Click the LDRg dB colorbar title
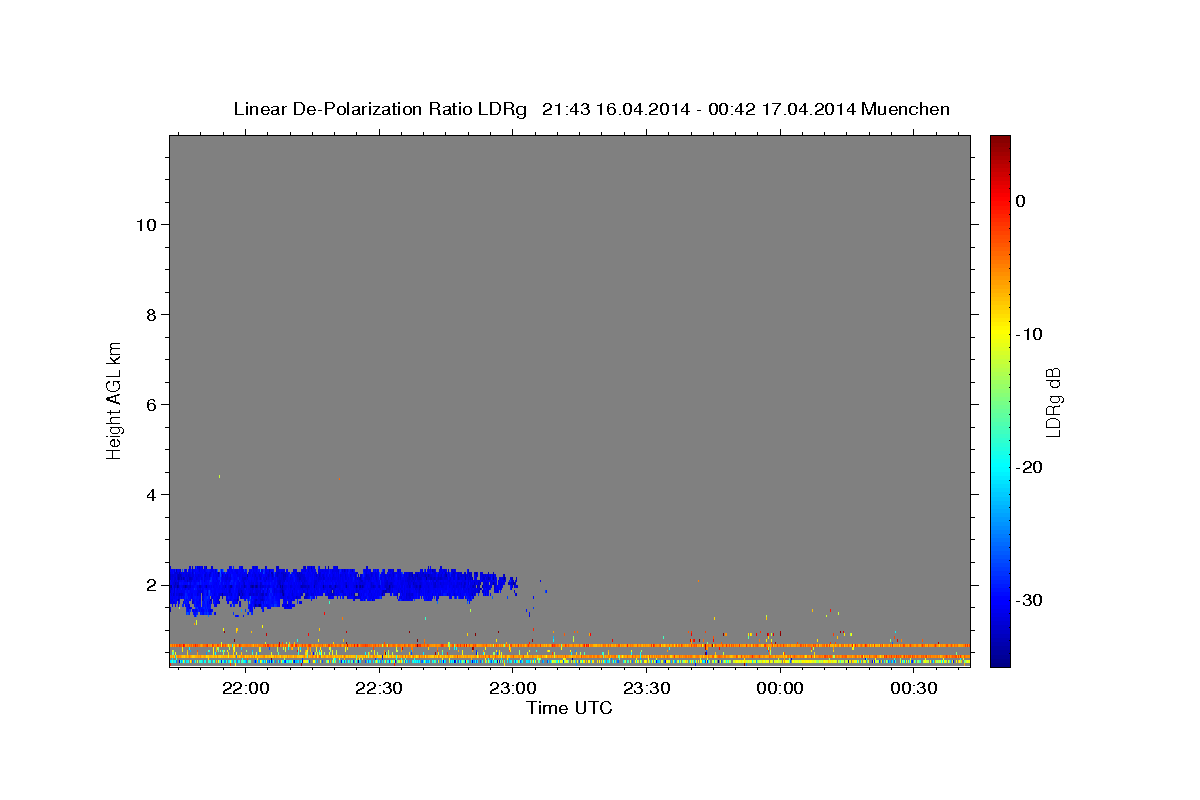 pyautogui.click(x=1054, y=400)
